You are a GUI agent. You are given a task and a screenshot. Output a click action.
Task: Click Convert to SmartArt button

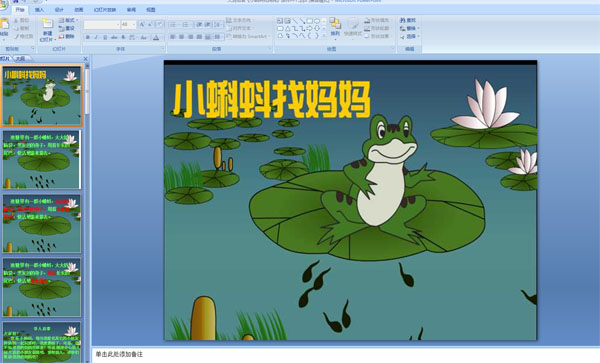click(x=249, y=36)
